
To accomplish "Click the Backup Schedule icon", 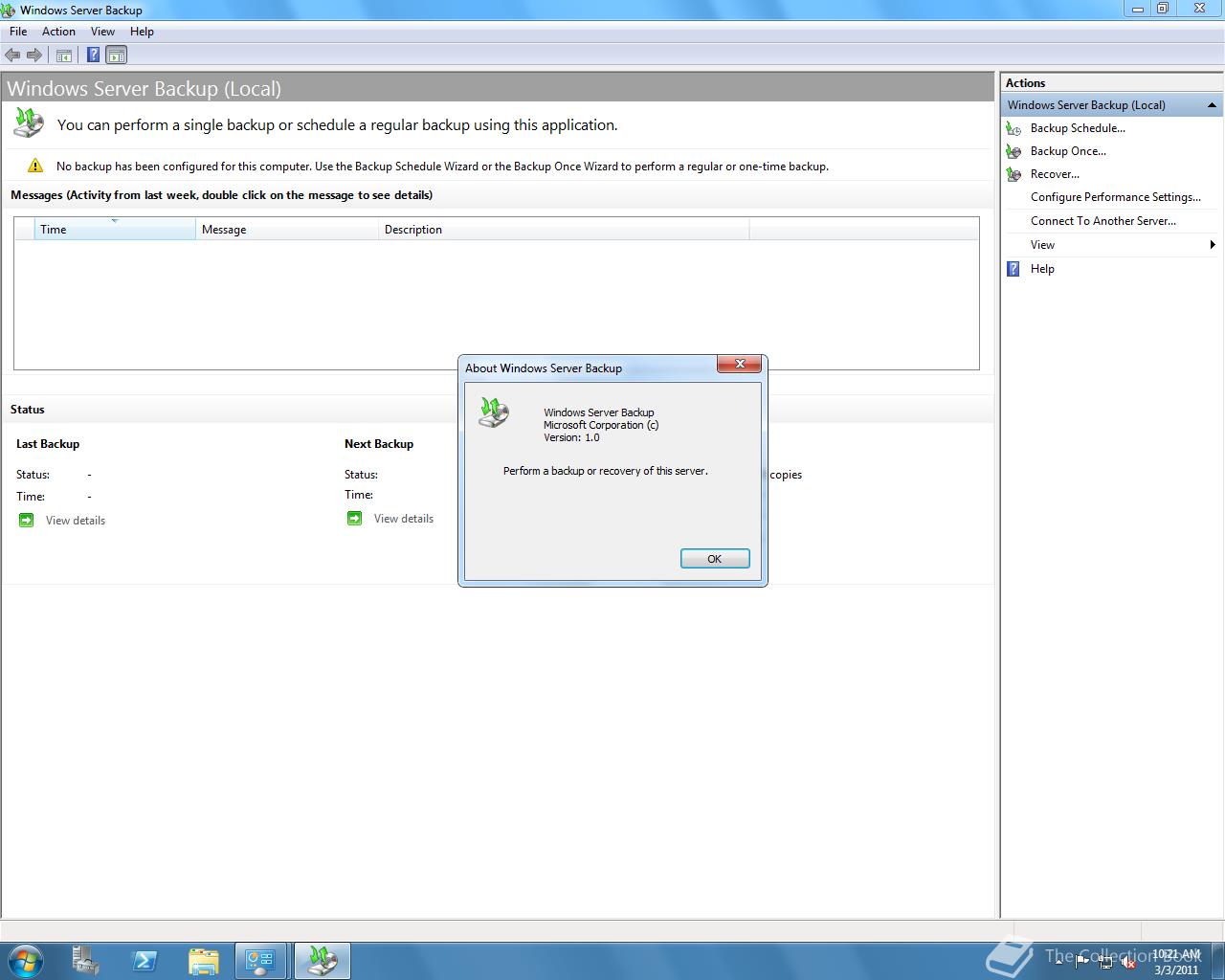I will [x=1013, y=128].
